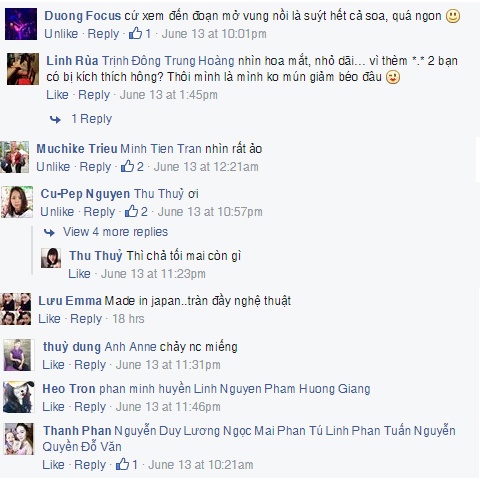This screenshot has height=478, width=480.
Task: Reply to Heo Tron comment
Action: [90, 407]
